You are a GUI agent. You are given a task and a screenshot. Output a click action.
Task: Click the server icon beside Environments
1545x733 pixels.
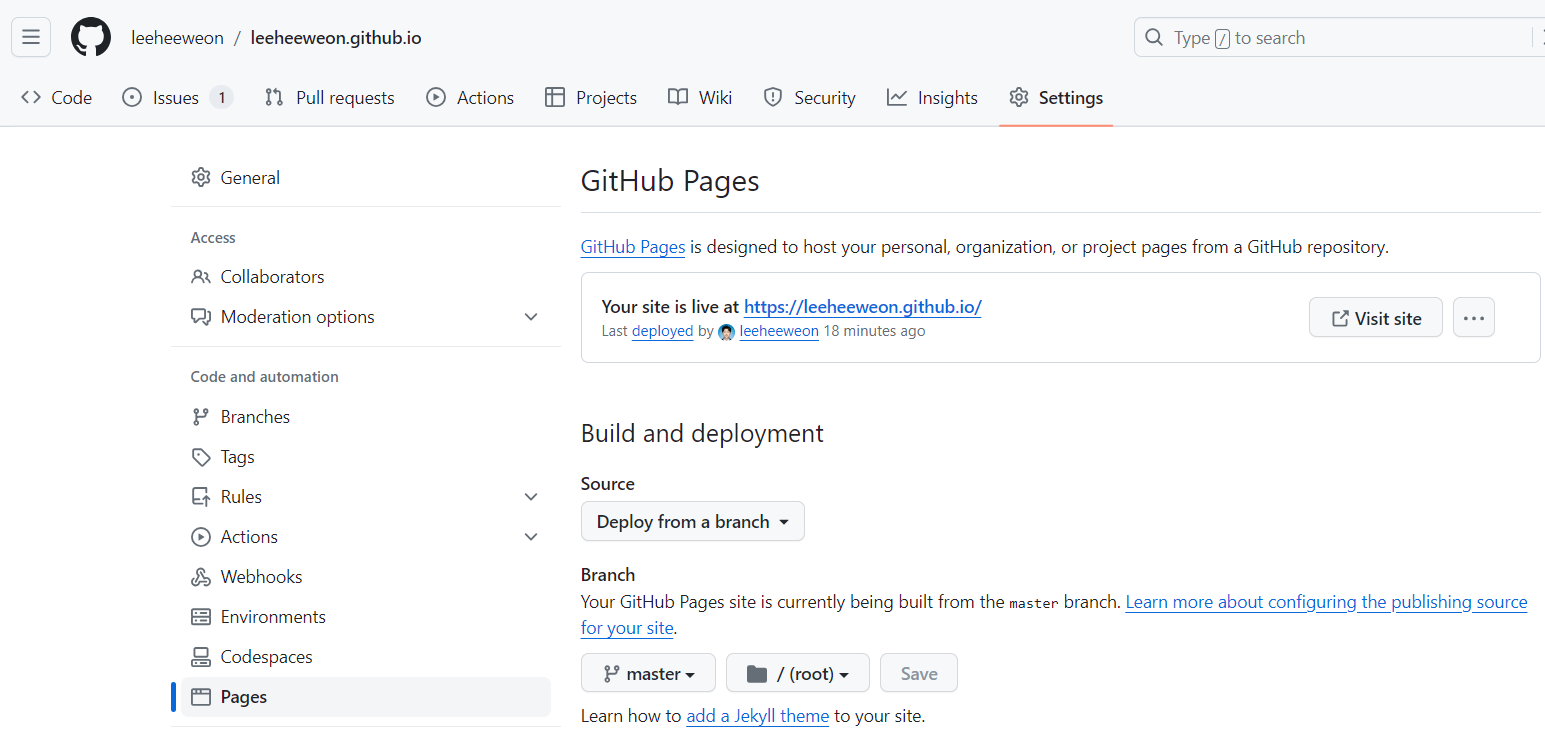tap(201, 617)
